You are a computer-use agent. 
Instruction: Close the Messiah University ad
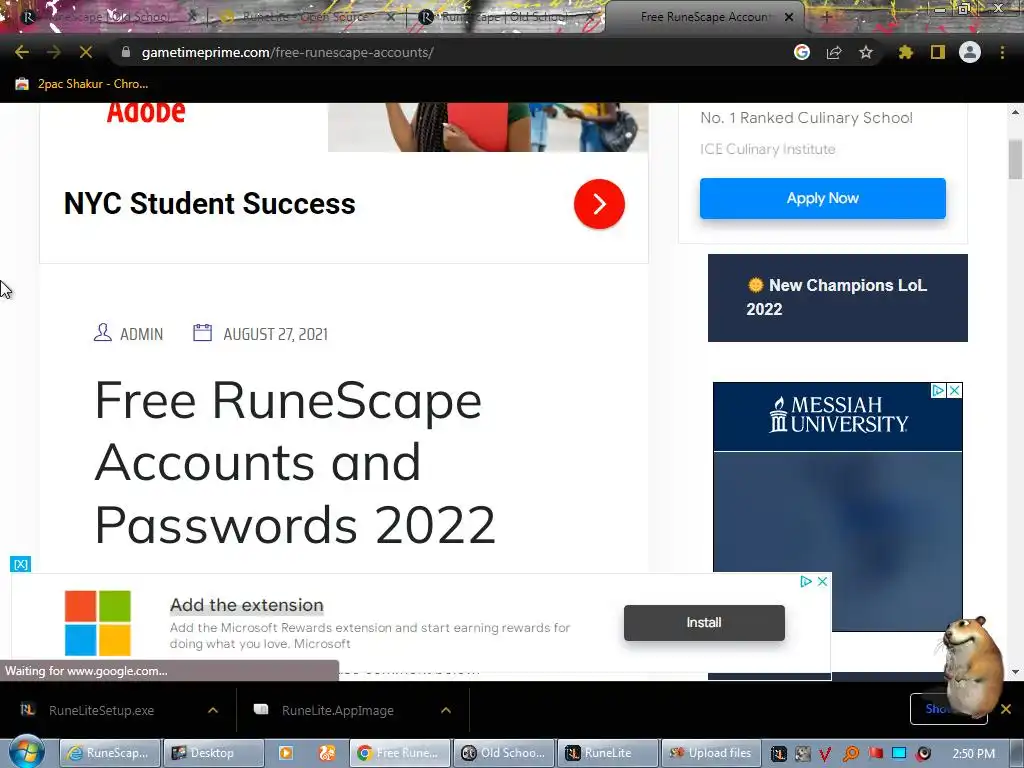(x=954, y=390)
